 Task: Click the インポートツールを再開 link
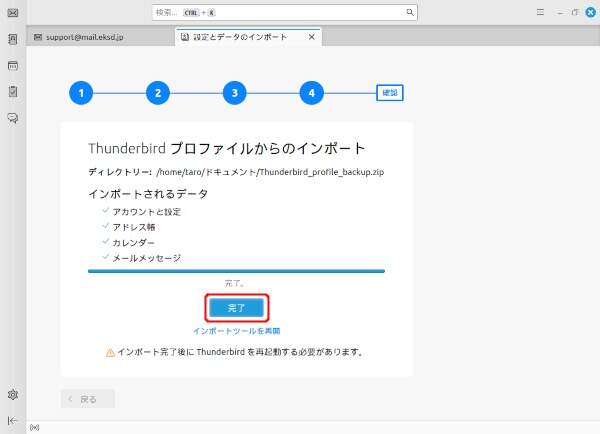point(236,331)
